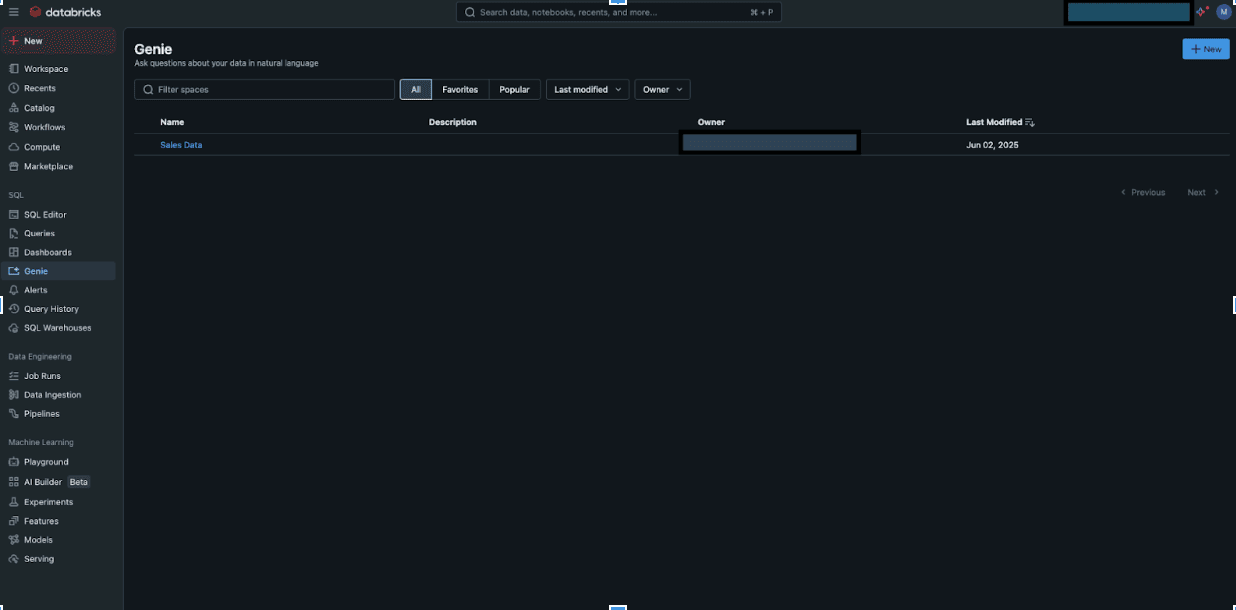This screenshot has width=1236, height=610.
Task: Open the Databricks Assistant sparkle icon
Action: [x=1202, y=12]
